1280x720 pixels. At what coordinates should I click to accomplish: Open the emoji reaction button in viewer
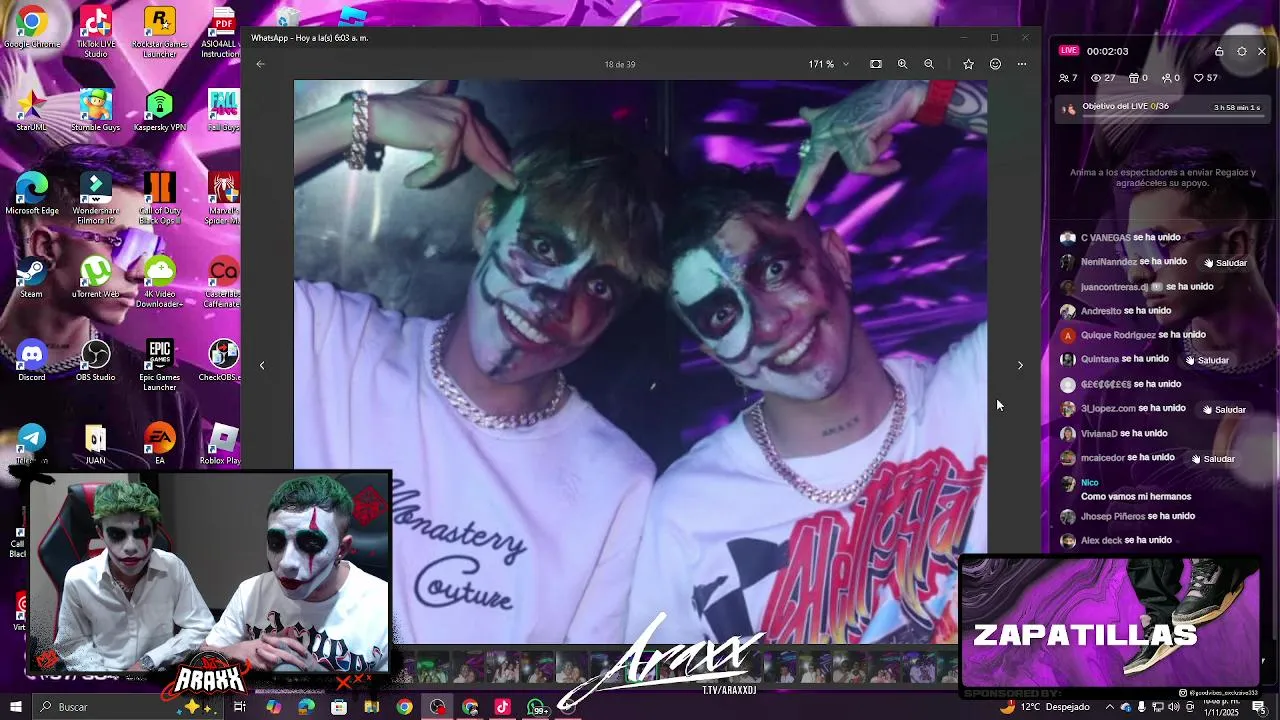point(995,64)
